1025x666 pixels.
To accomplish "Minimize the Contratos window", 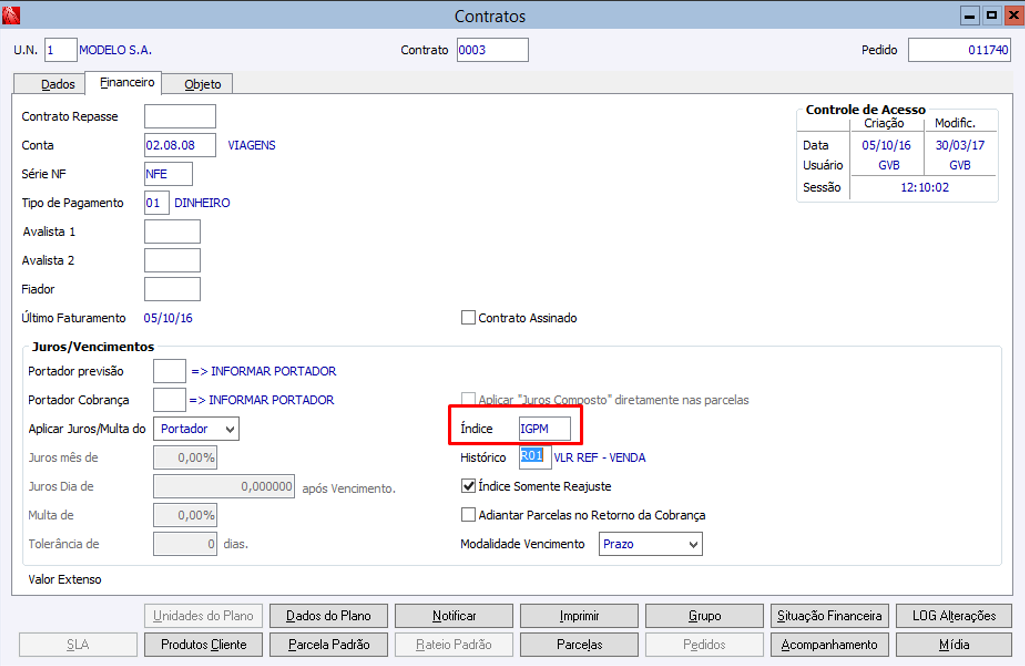I will [x=969, y=15].
